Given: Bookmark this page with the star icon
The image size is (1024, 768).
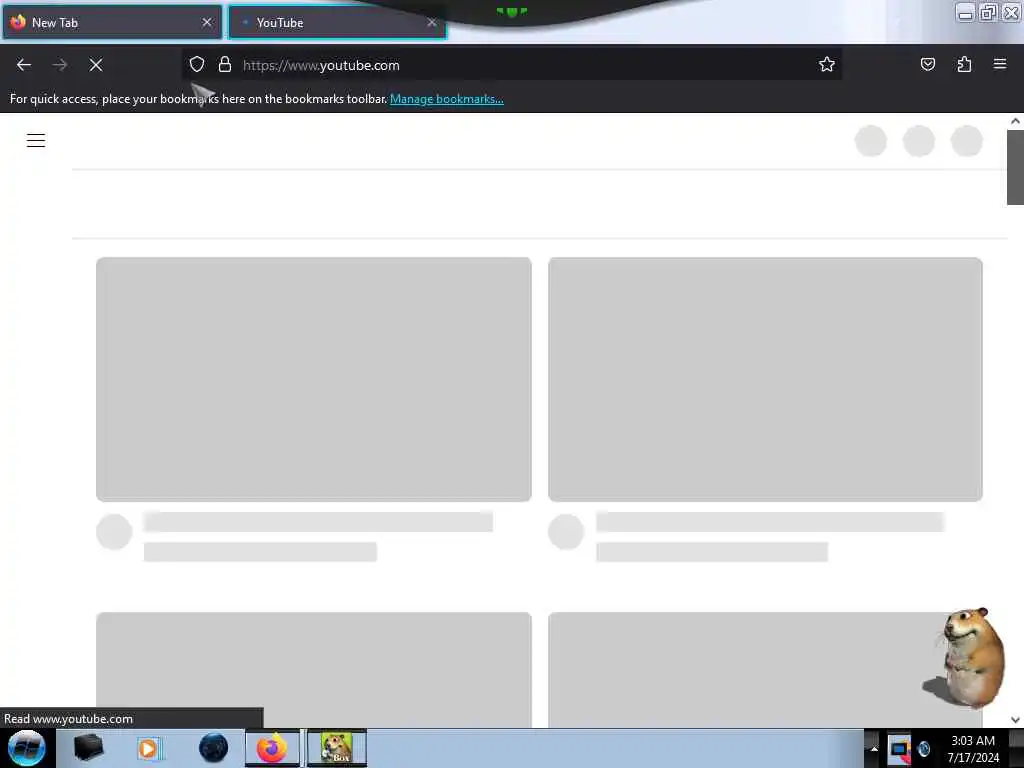Looking at the screenshot, I should tap(827, 64).
